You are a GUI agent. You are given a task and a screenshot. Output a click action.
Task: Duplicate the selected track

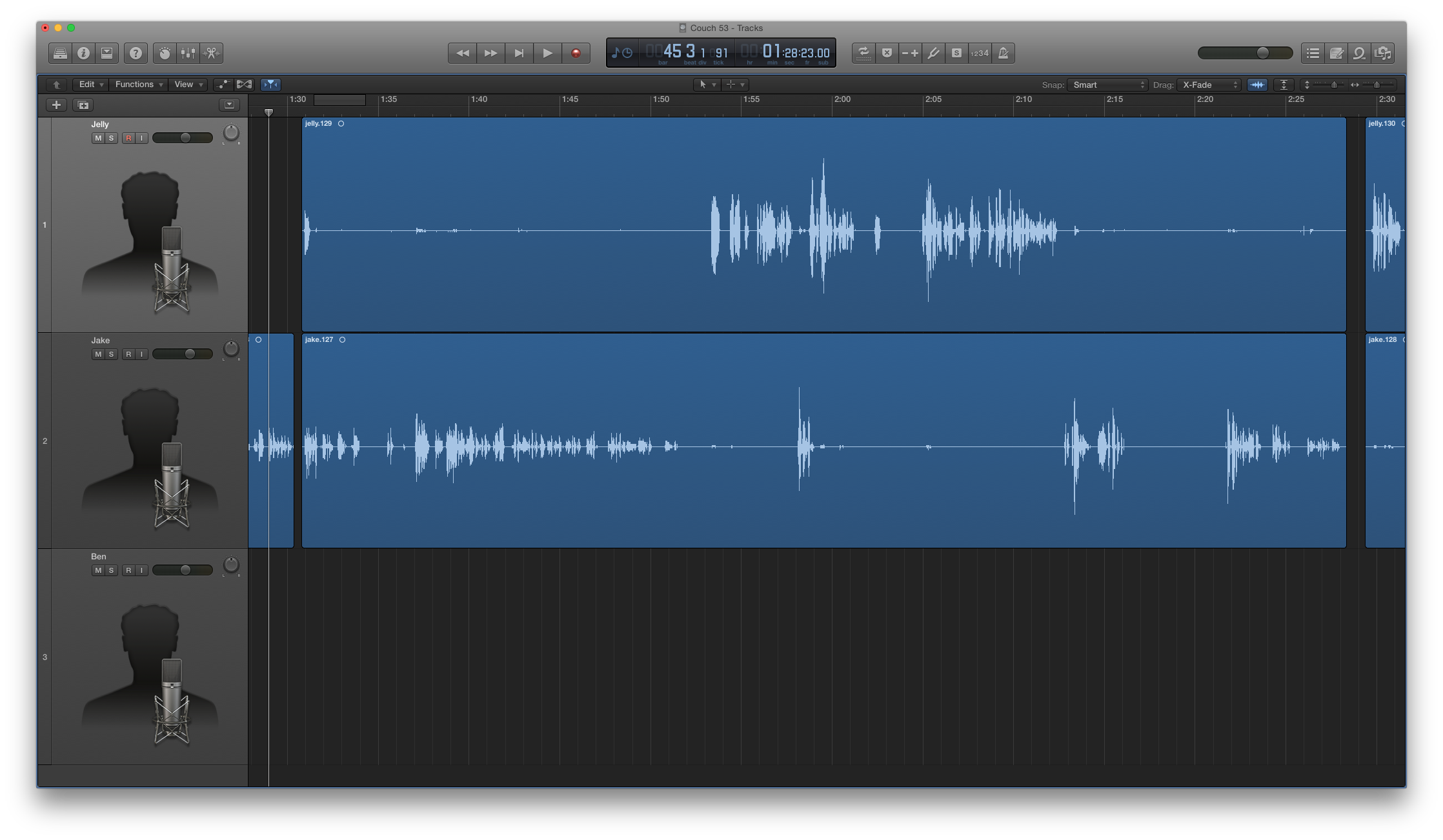[83, 105]
